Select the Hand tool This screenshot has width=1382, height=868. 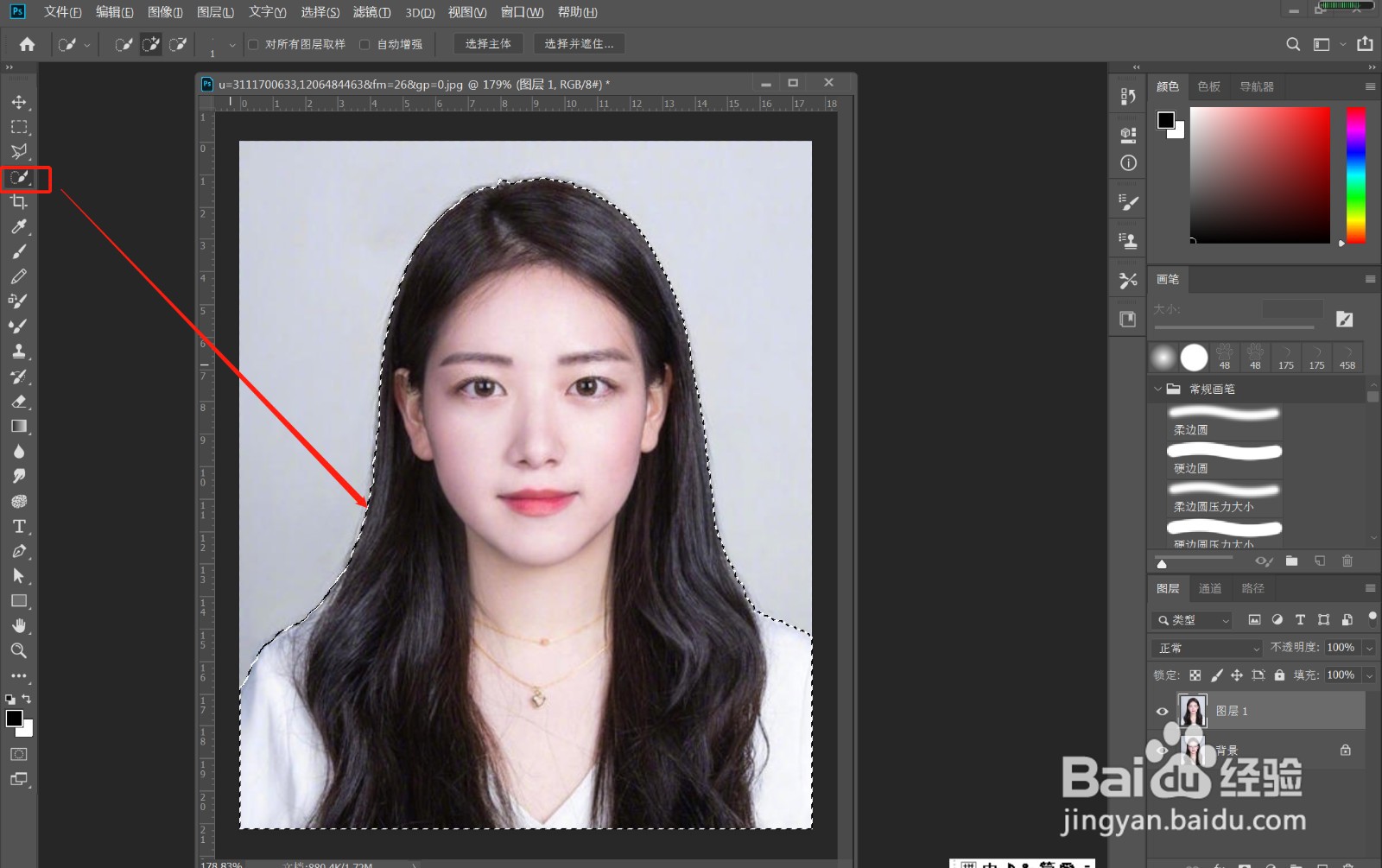pos(19,625)
